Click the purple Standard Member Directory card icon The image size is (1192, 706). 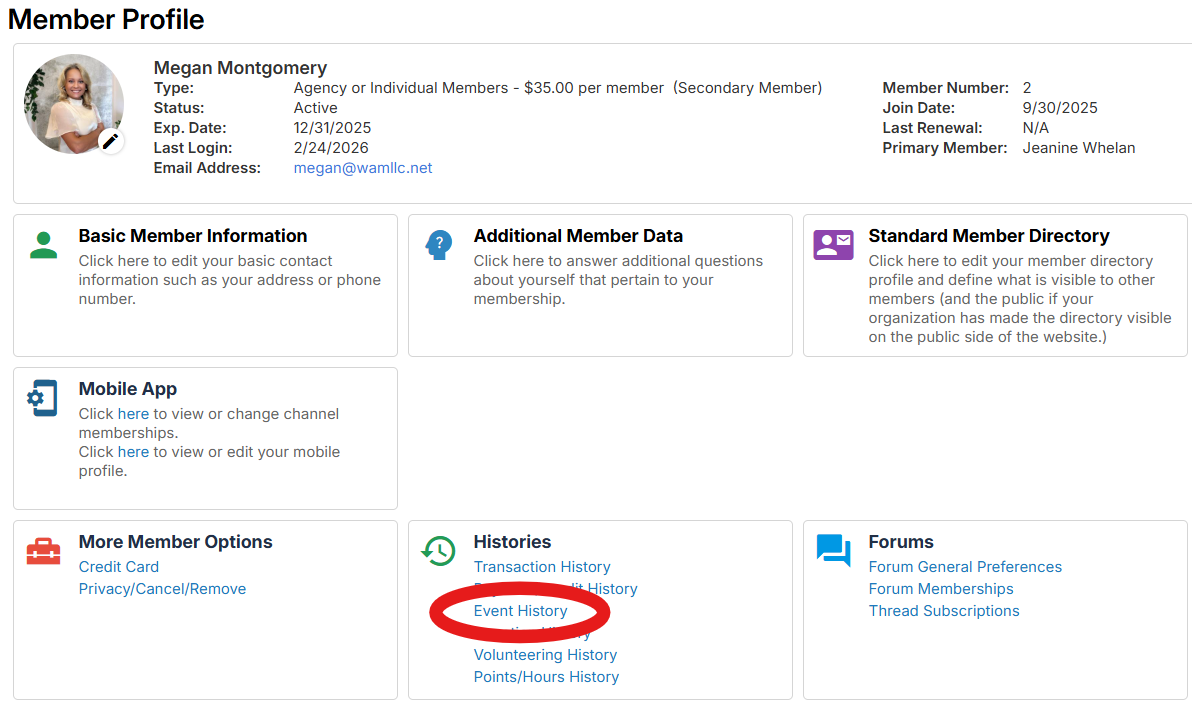pyautogui.click(x=833, y=245)
